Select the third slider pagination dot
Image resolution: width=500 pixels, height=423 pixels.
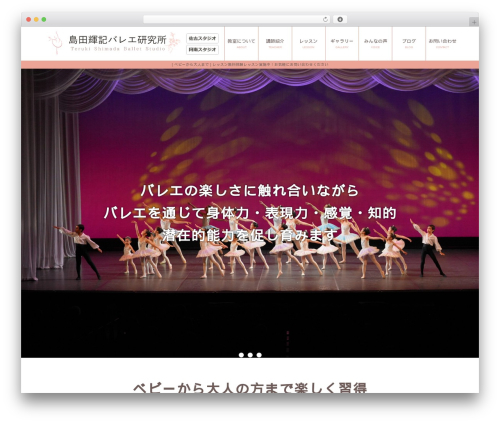259,355
